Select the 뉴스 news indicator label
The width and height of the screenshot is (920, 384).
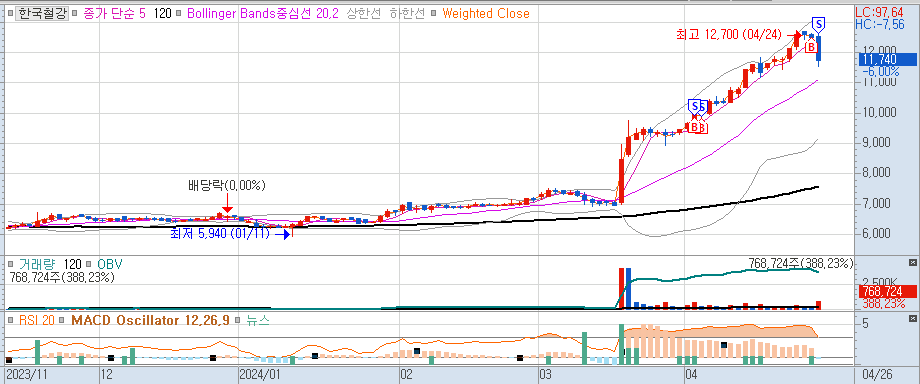258,321
